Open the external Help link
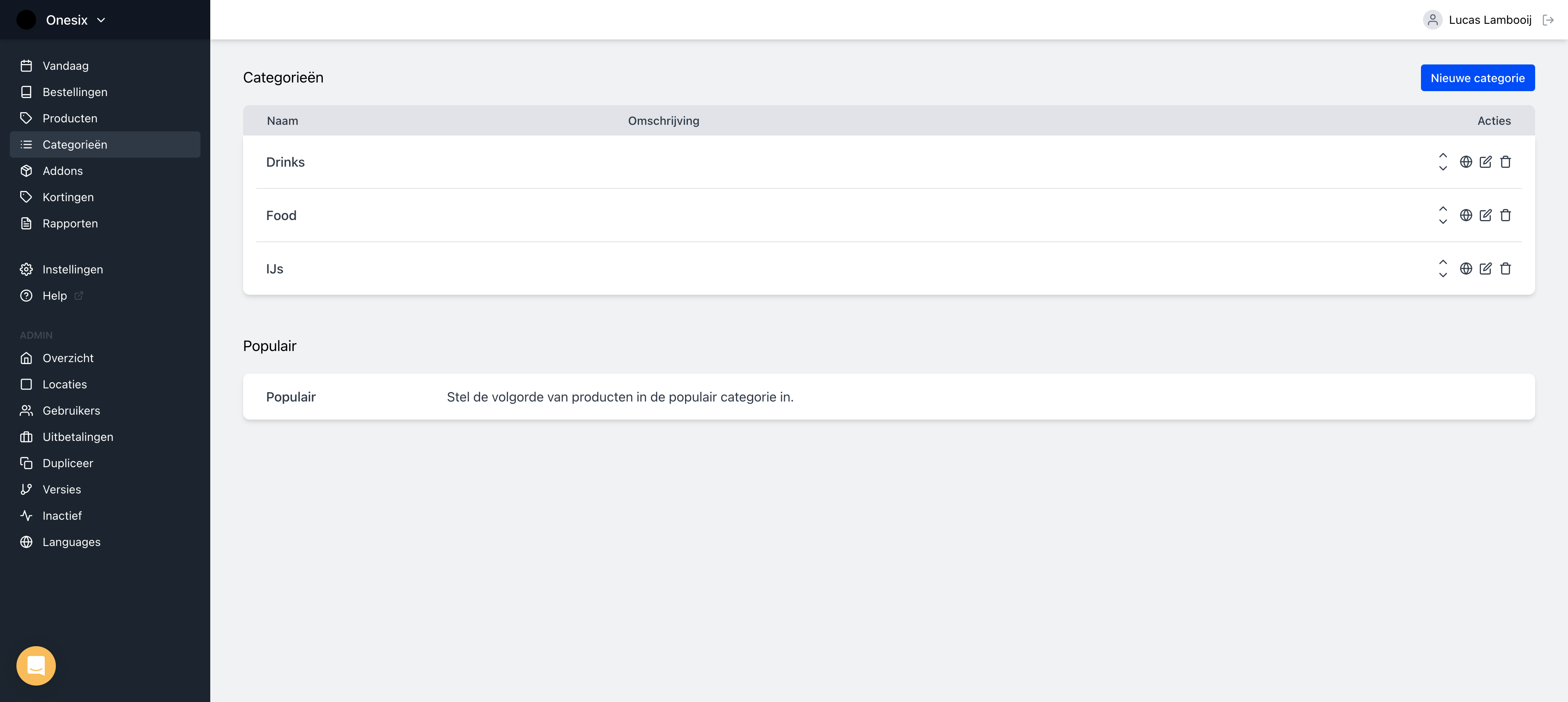1568x702 pixels. click(x=105, y=296)
